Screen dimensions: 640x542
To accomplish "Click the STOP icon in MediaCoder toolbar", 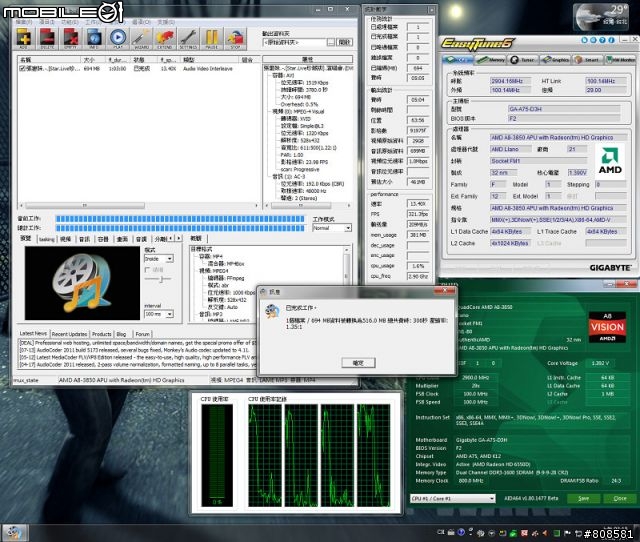I will point(236,39).
